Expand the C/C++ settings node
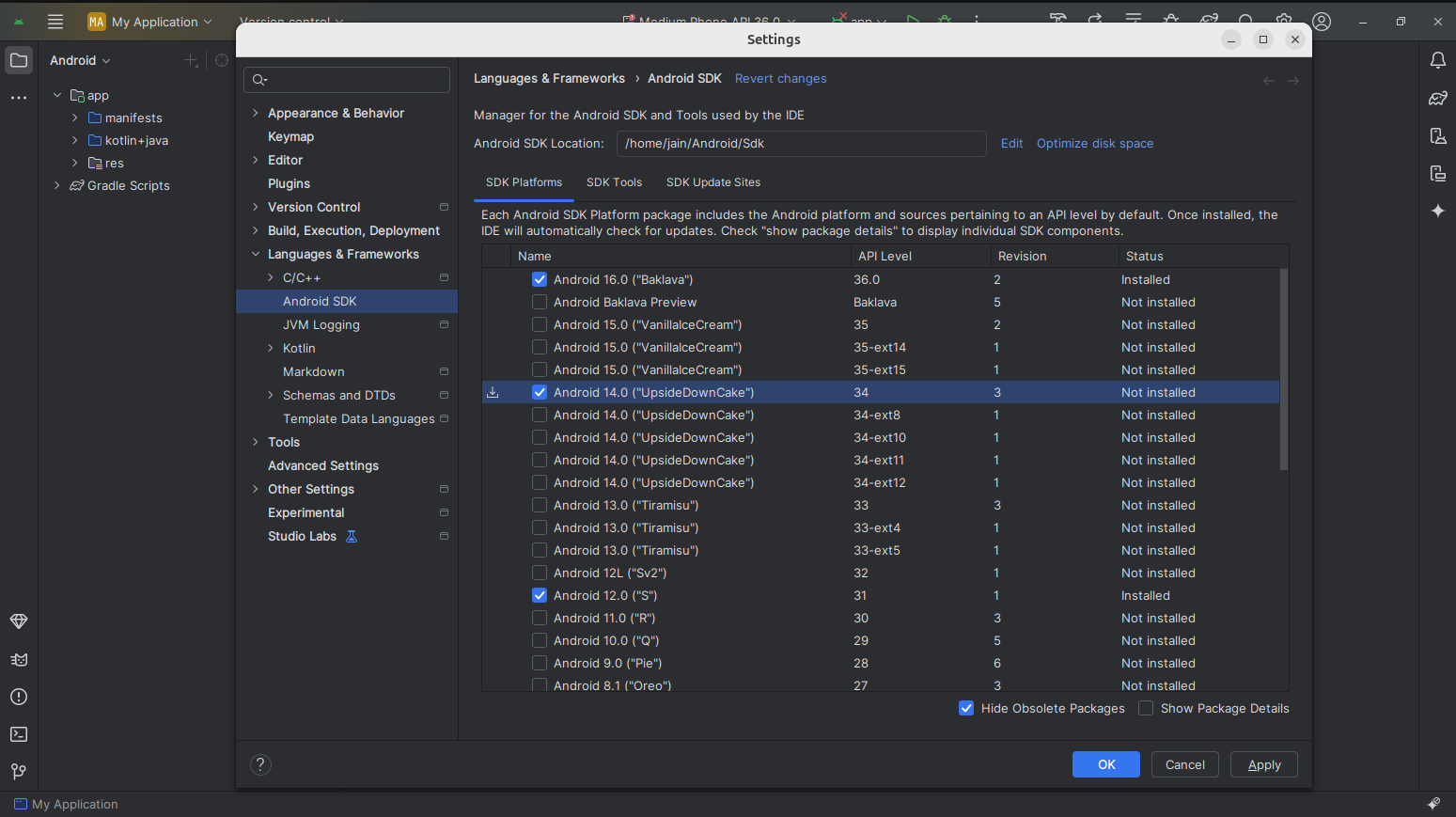The height and width of the screenshot is (817, 1456). pyautogui.click(x=270, y=277)
